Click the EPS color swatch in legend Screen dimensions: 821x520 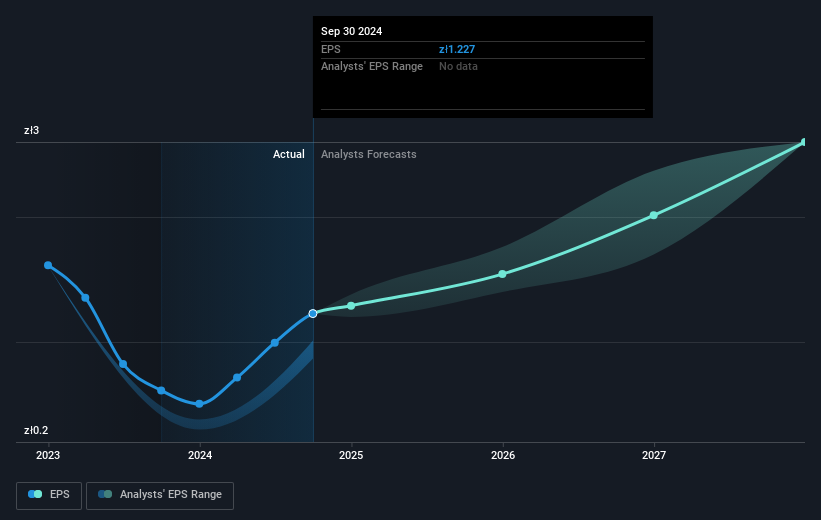[35, 494]
